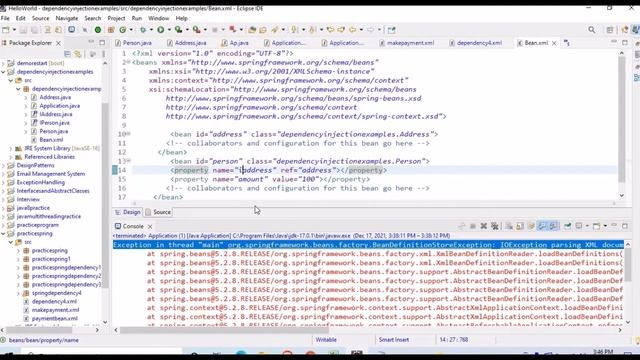Click Remove Launch X icon in Console
The width and height of the screenshot is (640, 360).
tap(484, 226)
